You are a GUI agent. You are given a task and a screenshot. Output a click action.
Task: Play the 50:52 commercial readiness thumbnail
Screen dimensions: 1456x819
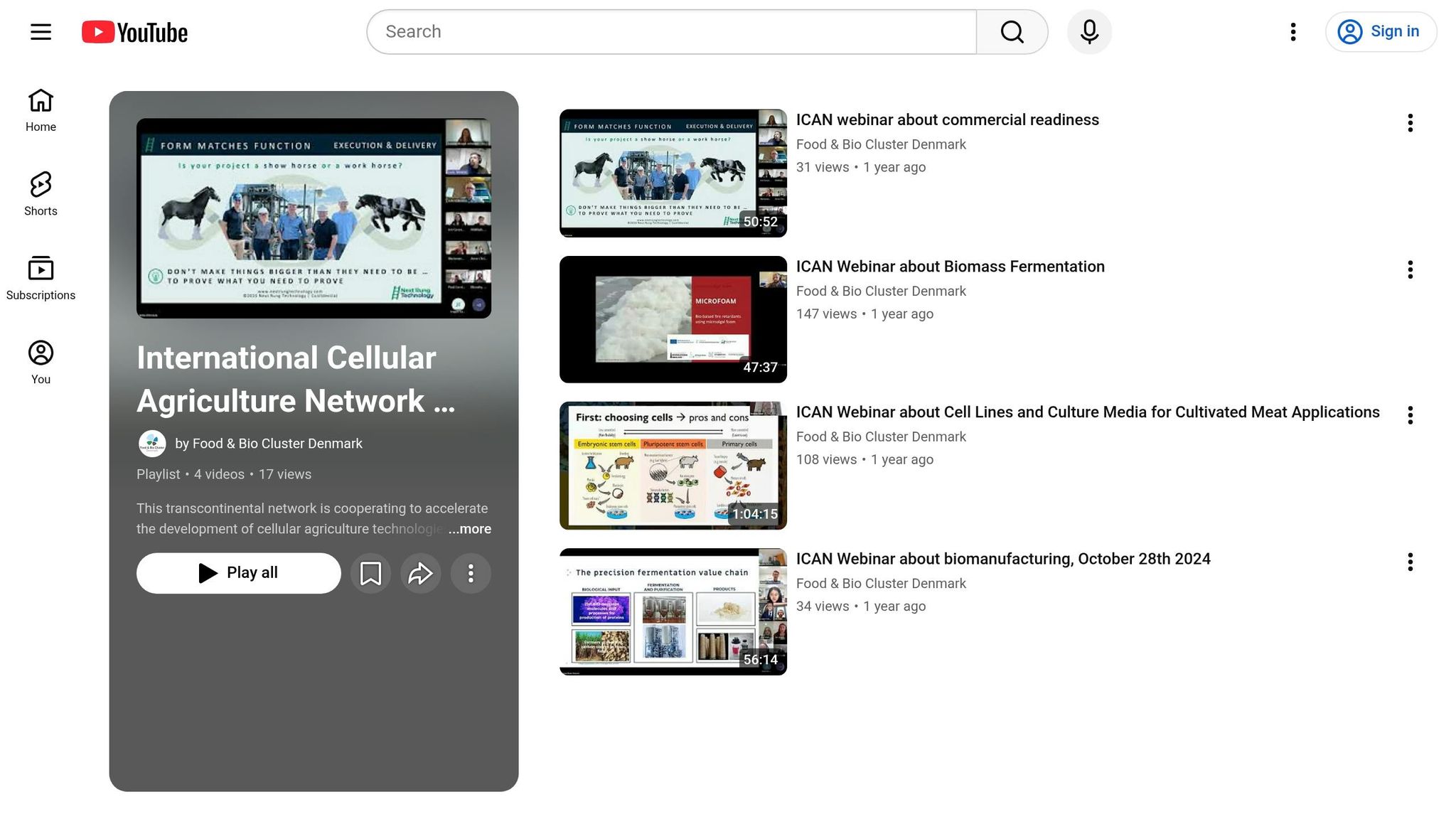[x=673, y=173]
